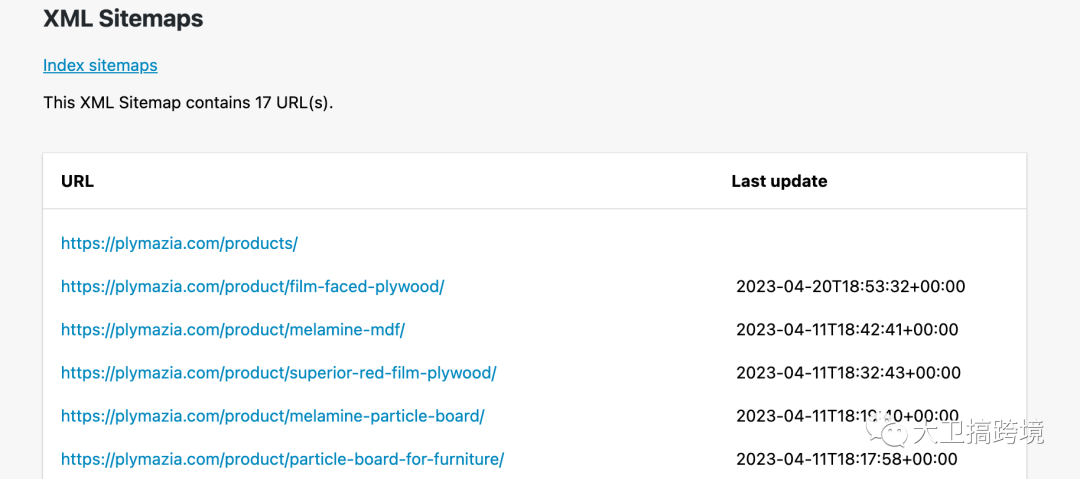
Task: Click the WeChat logo watermark icon
Action: coord(887,431)
